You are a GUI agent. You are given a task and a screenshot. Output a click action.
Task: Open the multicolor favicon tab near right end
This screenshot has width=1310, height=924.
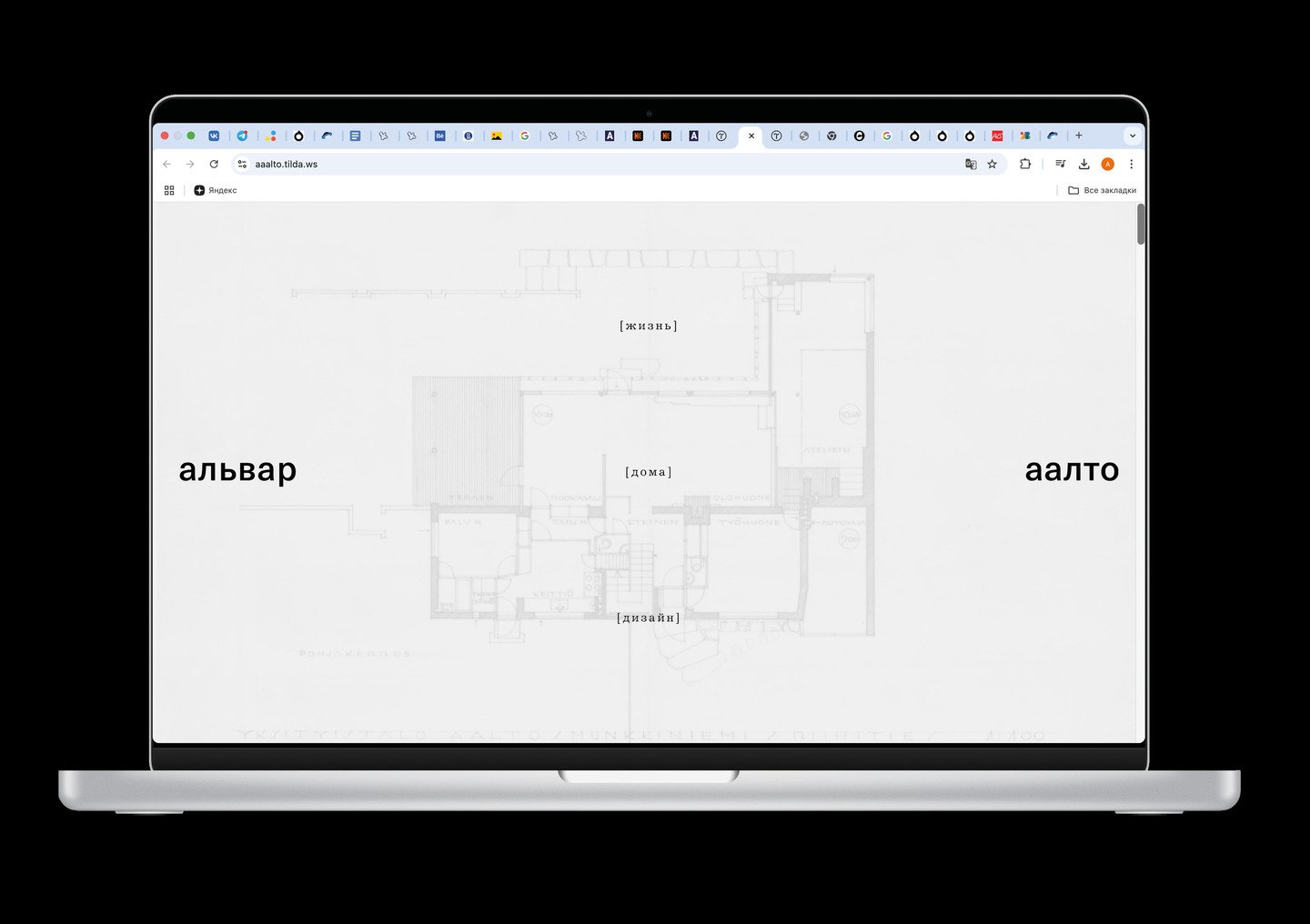click(1024, 136)
